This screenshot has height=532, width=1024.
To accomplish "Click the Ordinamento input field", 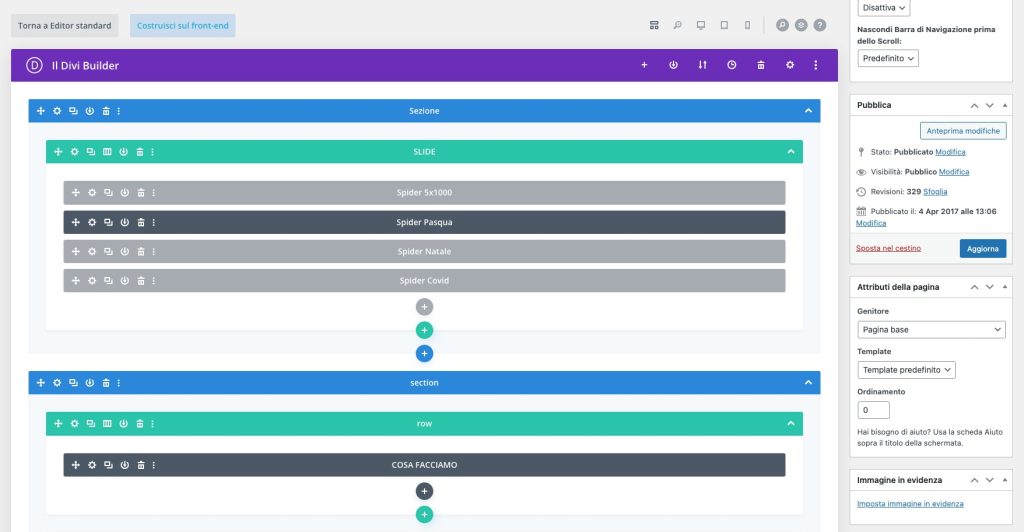I will tap(873, 410).
